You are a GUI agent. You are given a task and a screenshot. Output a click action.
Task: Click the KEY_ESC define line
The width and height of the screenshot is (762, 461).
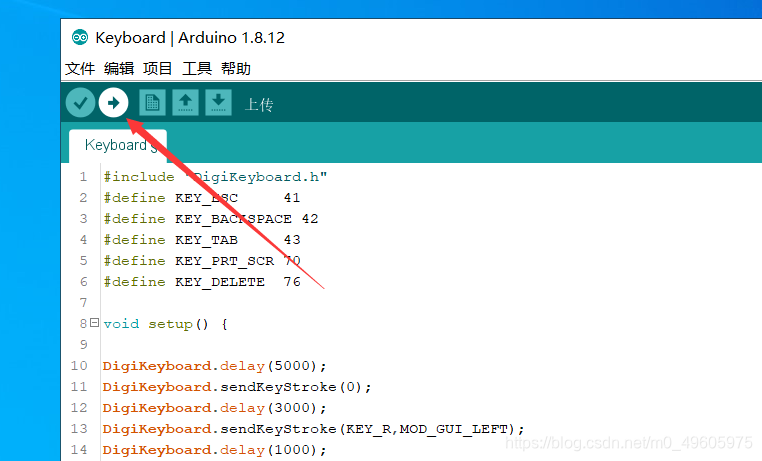pyautogui.click(x=202, y=198)
